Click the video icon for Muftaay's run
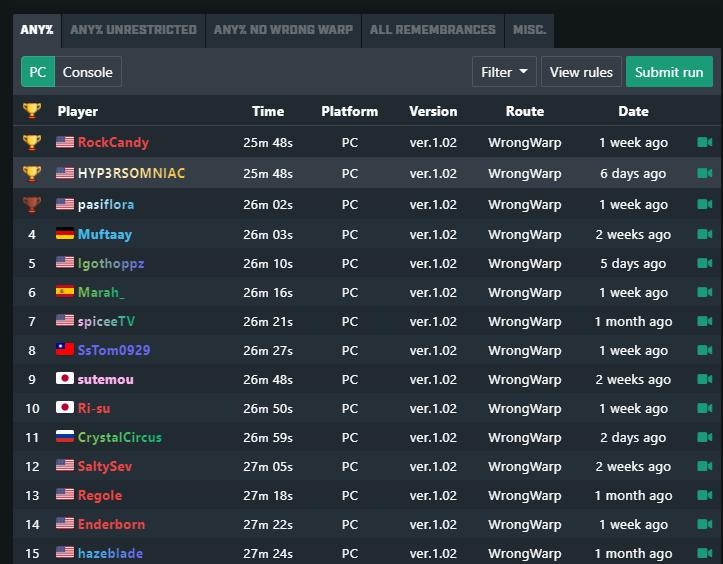The width and height of the screenshot is (723, 564). [x=704, y=234]
